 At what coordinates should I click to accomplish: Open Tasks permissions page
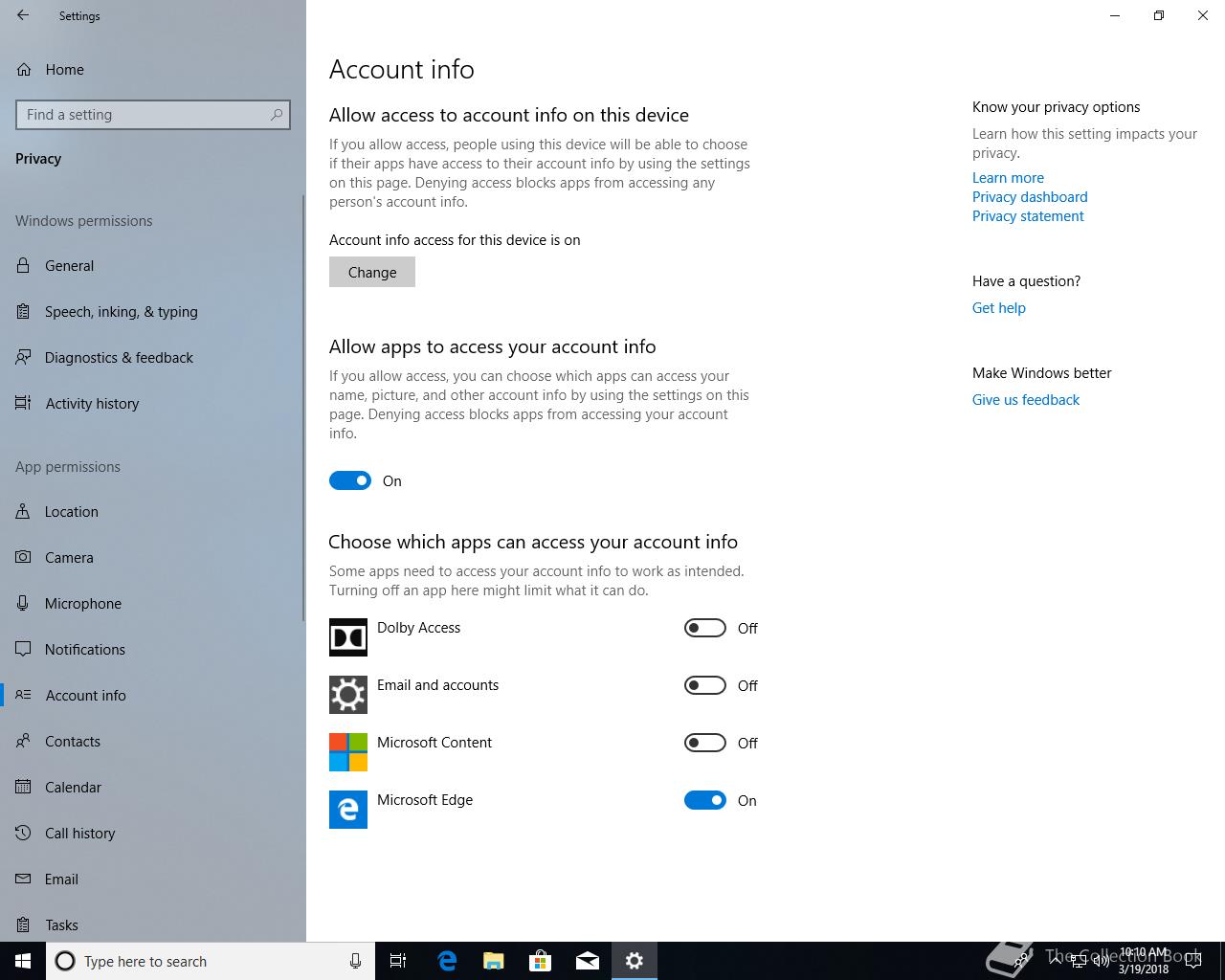[x=151, y=924]
